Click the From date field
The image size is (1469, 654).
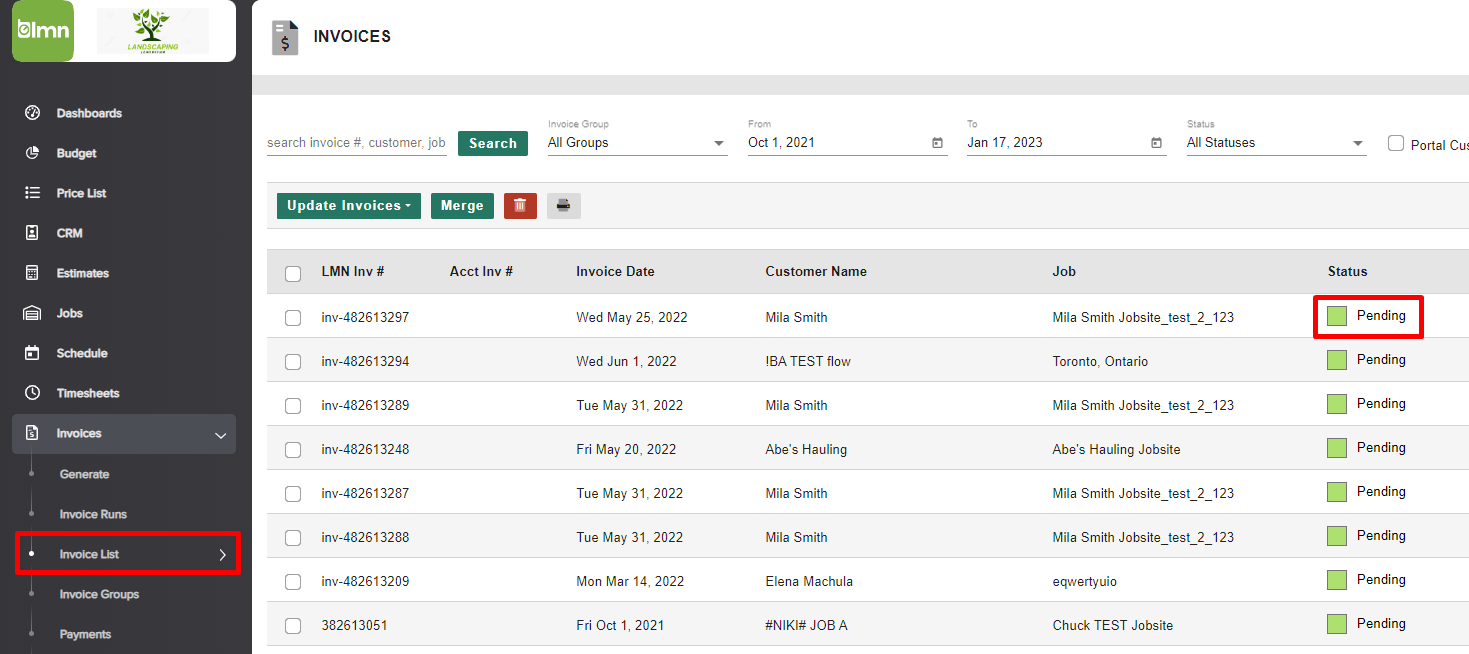840,142
